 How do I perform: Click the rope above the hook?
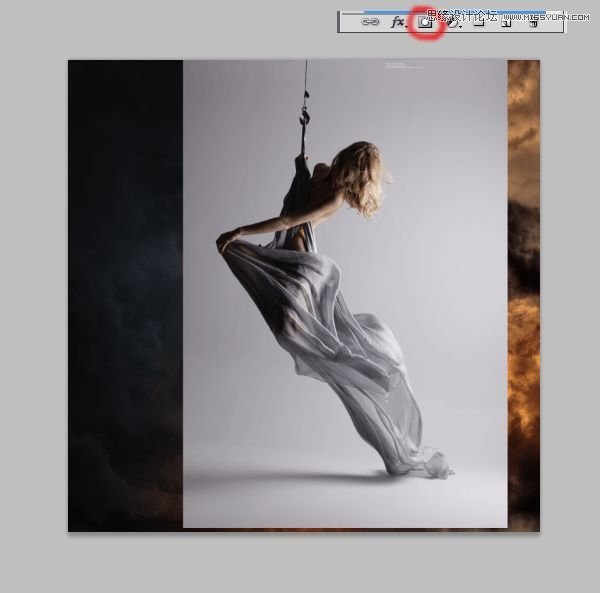point(306,78)
